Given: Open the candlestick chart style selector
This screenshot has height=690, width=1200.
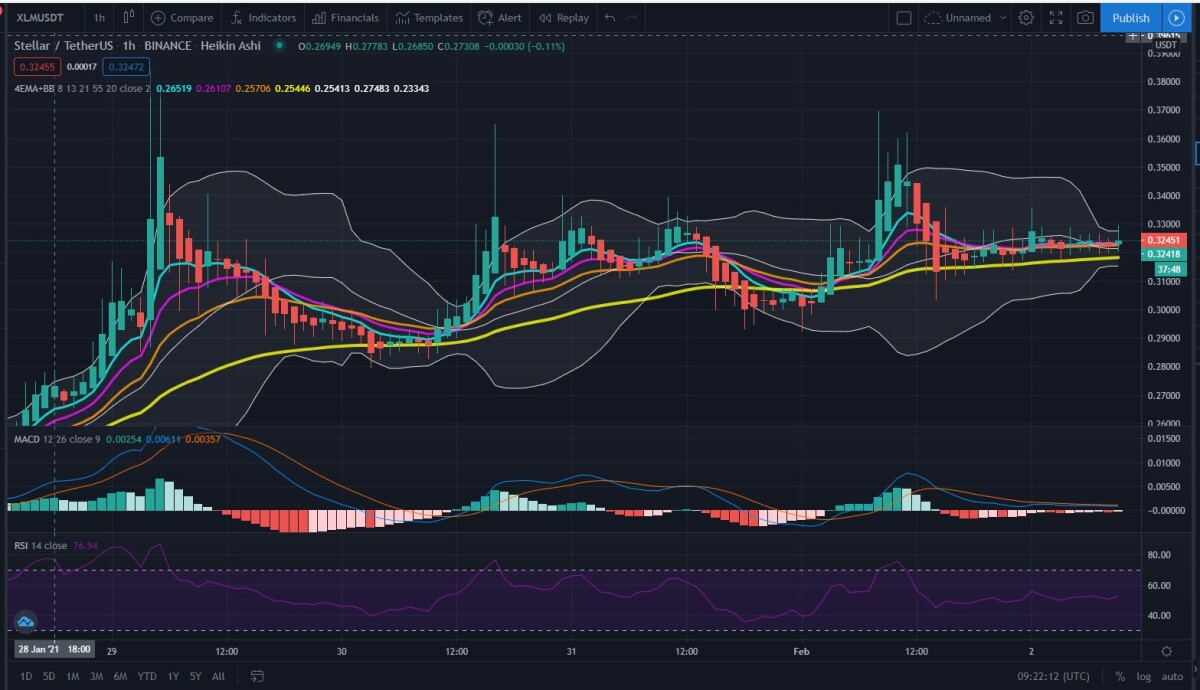Looking at the screenshot, I should 128,18.
